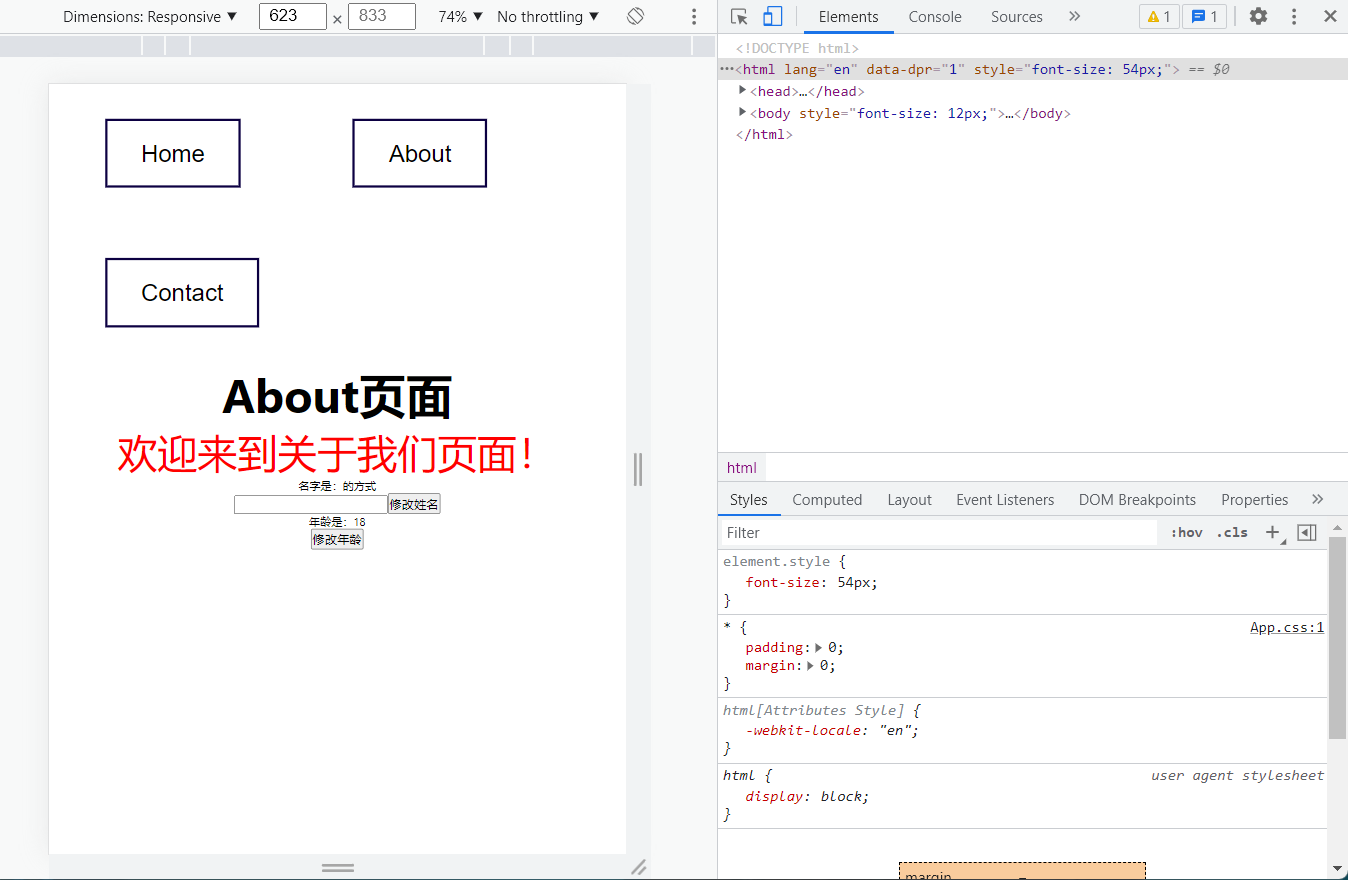Open the Computed tab
Viewport: 1348px width, 880px height.
[827, 500]
